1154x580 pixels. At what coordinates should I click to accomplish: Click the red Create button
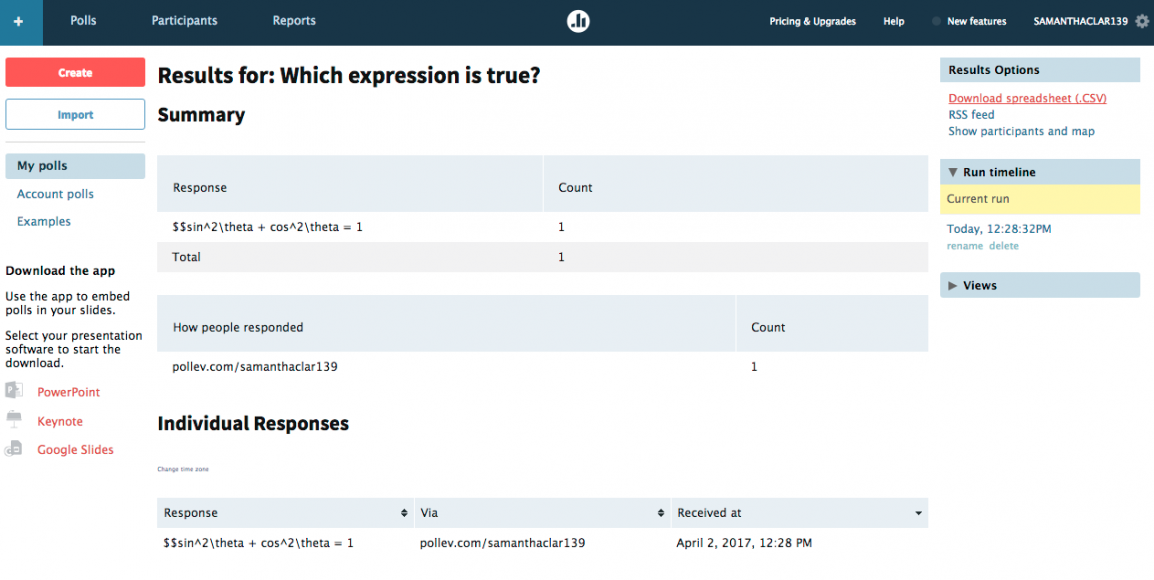[x=75, y=72]
